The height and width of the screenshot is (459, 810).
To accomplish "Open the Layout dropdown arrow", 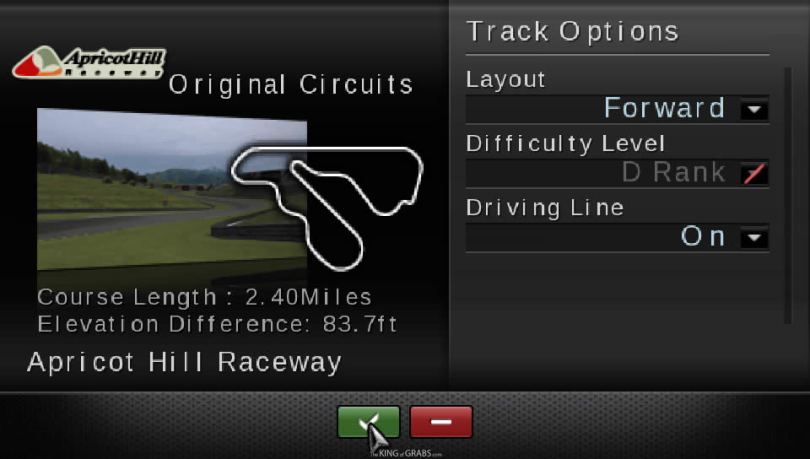I will [x=755, y=109].
